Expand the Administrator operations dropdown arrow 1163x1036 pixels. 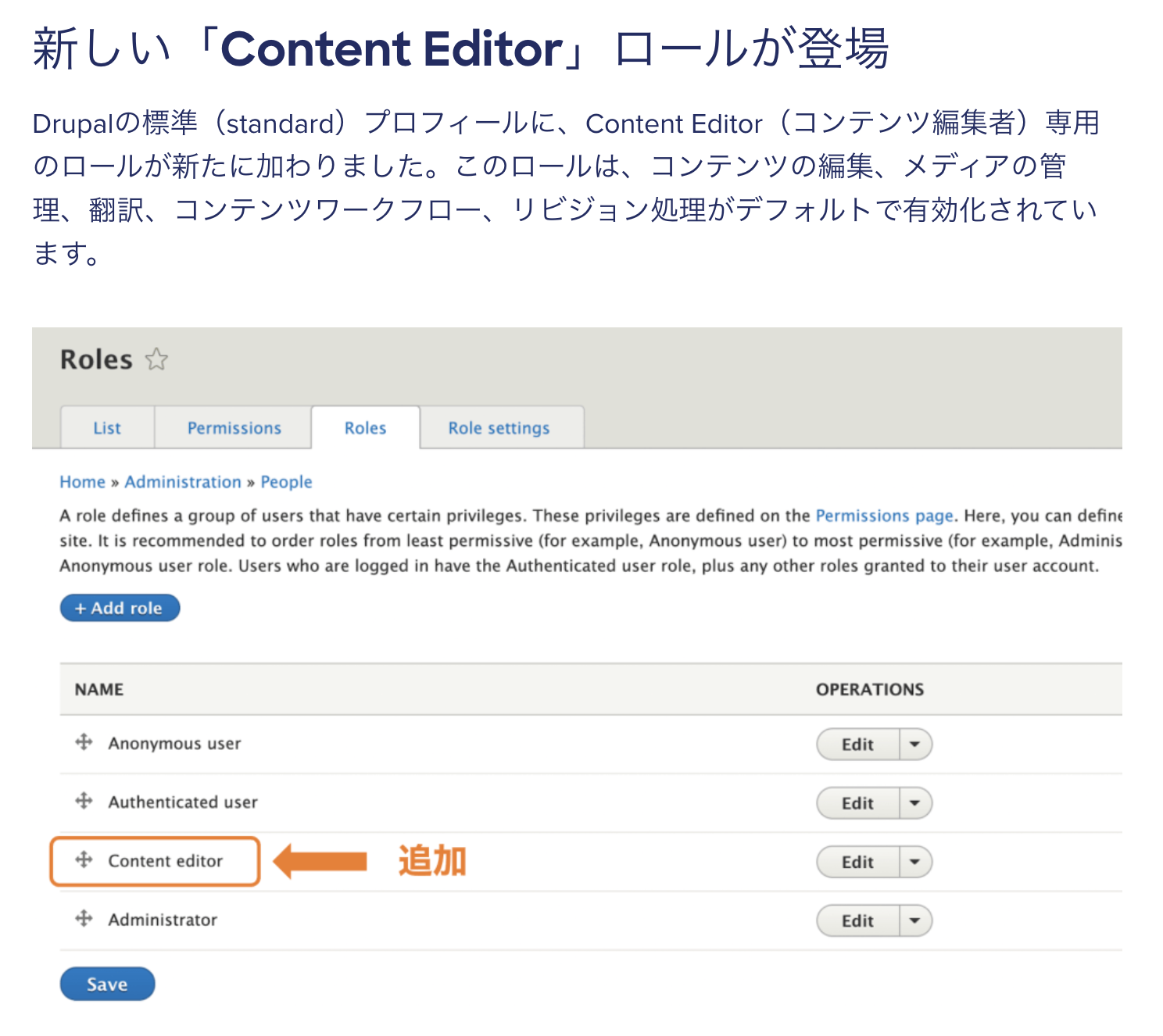coord(915,921)
